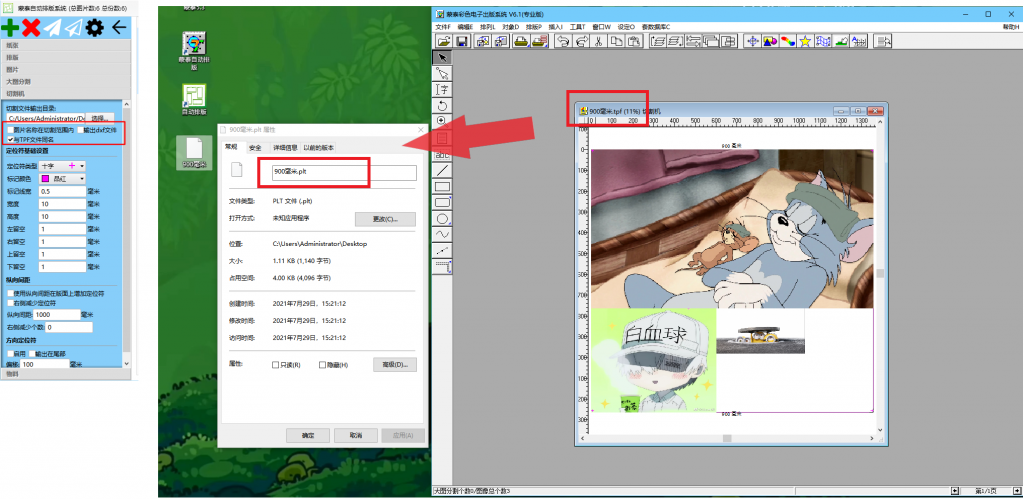Select the wavy curve tool
The width and height of the screenshot is (1024, 499).
click(x=443, y=234)
